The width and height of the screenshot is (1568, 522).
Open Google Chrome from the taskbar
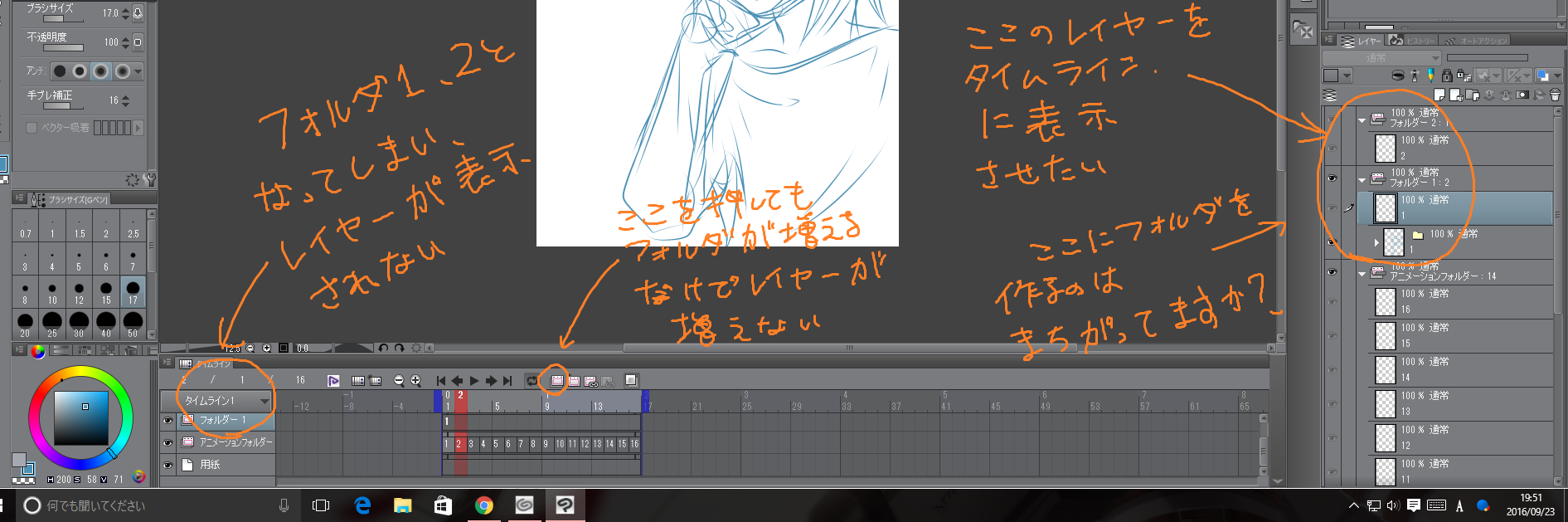[x=484, y=505]
